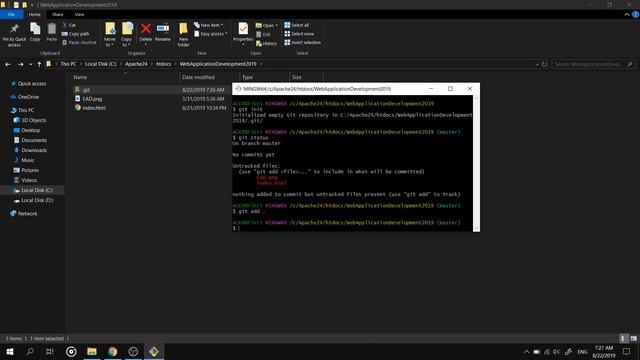Open recent locations dropdown arrow
Screen dimensions: 640x360
(31, 64)
